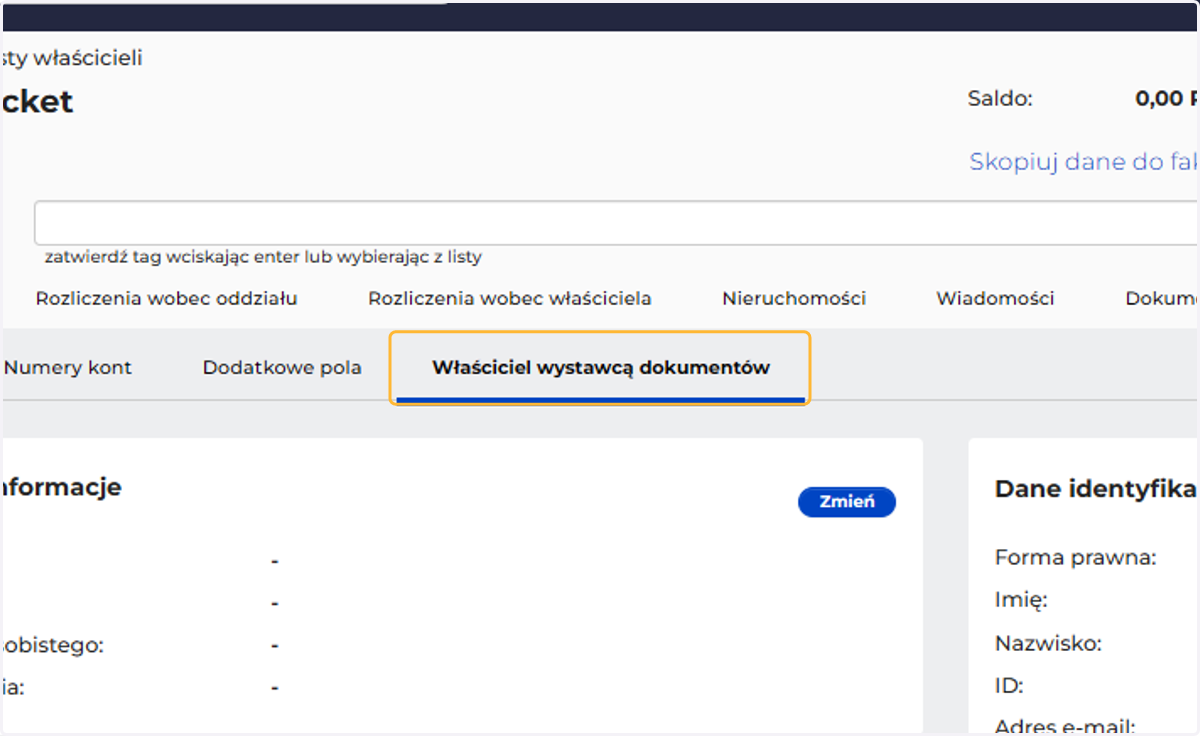Focus the tag input field

coord(617,223)
